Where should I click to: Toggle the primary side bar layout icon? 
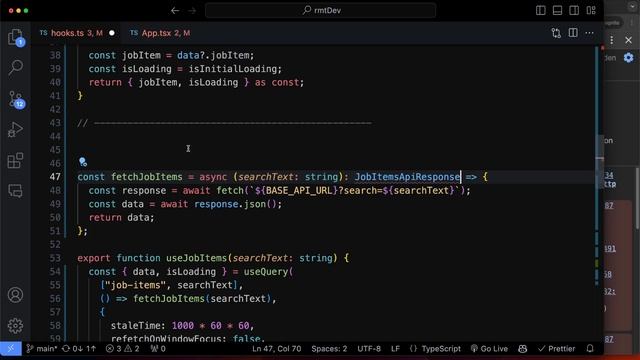point(540,11)
